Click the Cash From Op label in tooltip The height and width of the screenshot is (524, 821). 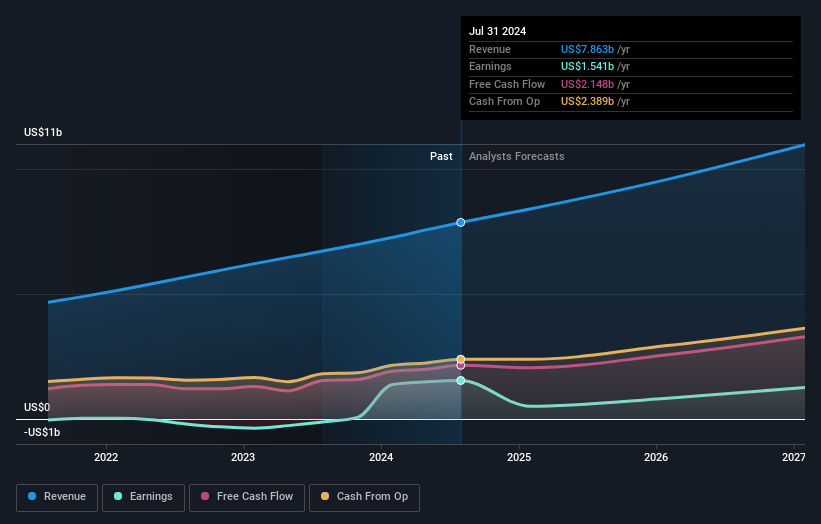click(504, 102)
